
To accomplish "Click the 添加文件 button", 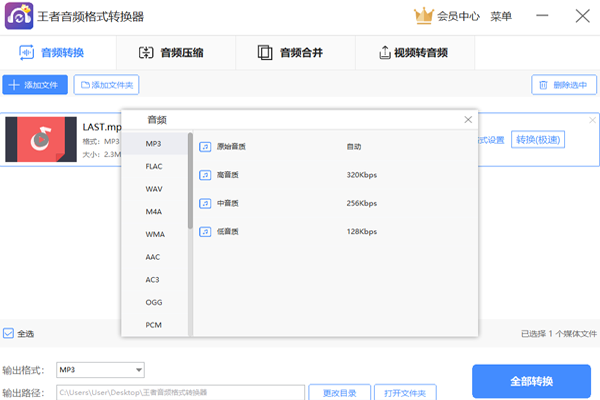I will click(35, 85).
